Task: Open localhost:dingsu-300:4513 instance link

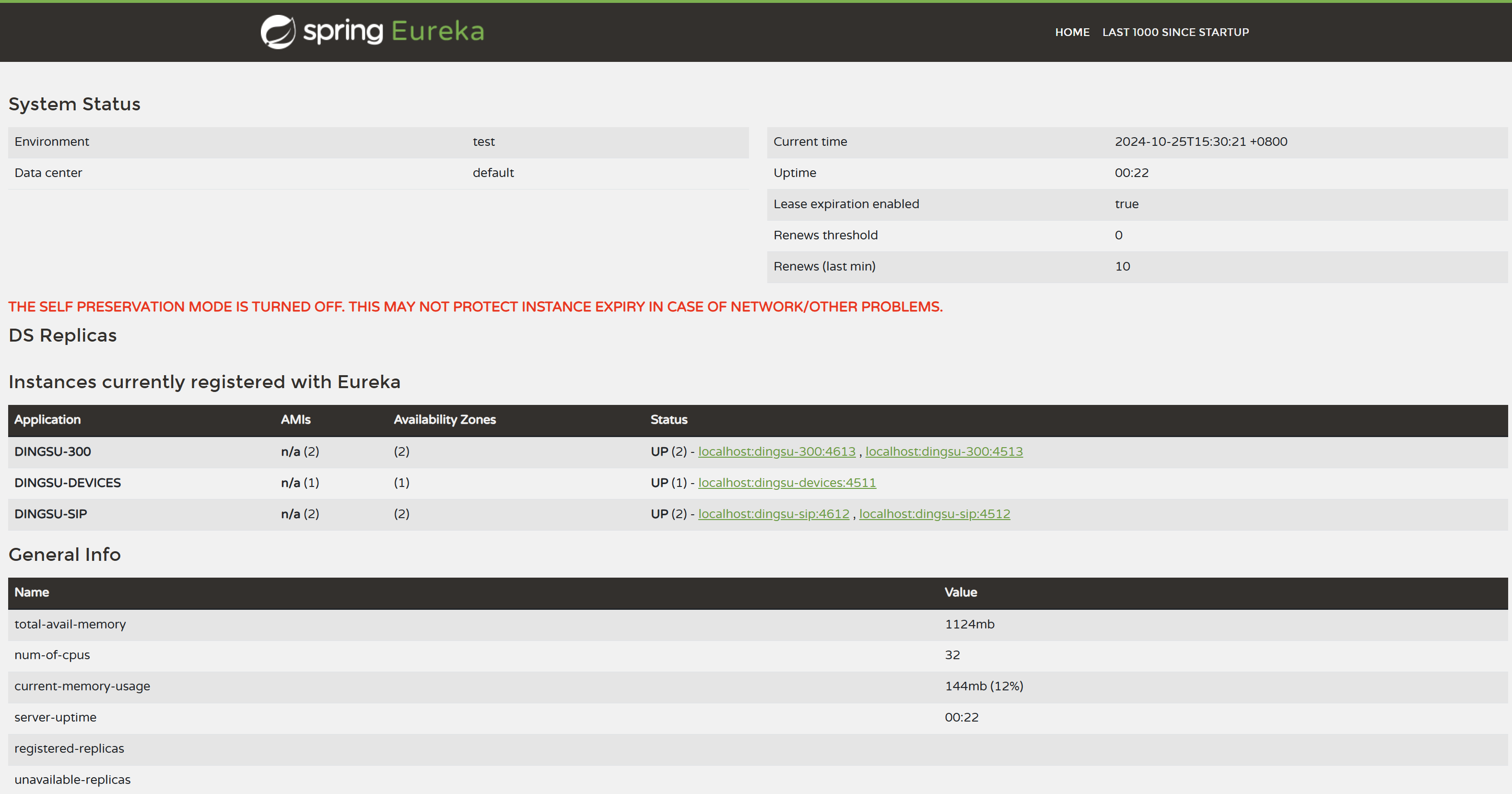Action: (x=944, y=451)
